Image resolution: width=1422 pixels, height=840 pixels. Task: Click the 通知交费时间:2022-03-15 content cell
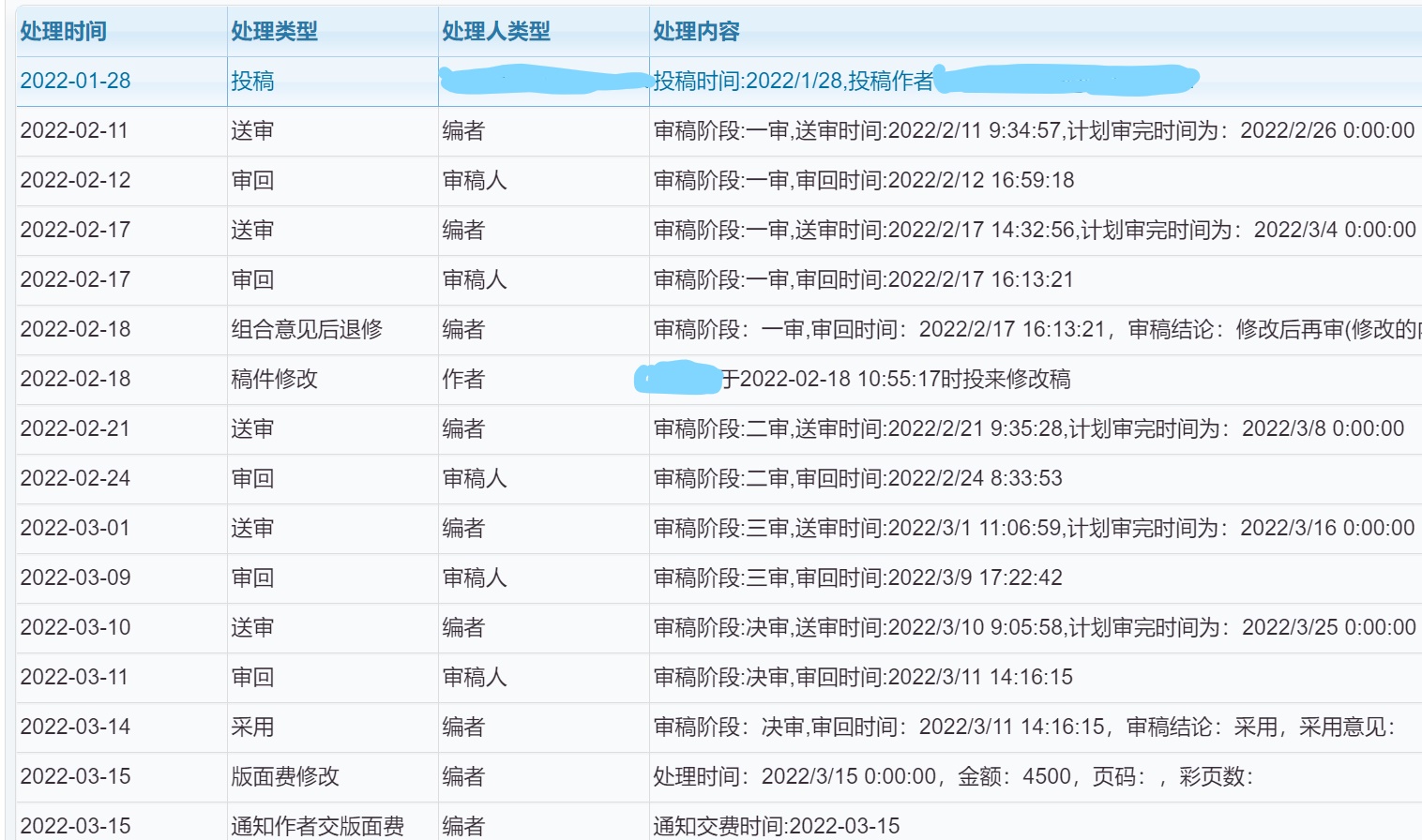(x=776, y=826)
